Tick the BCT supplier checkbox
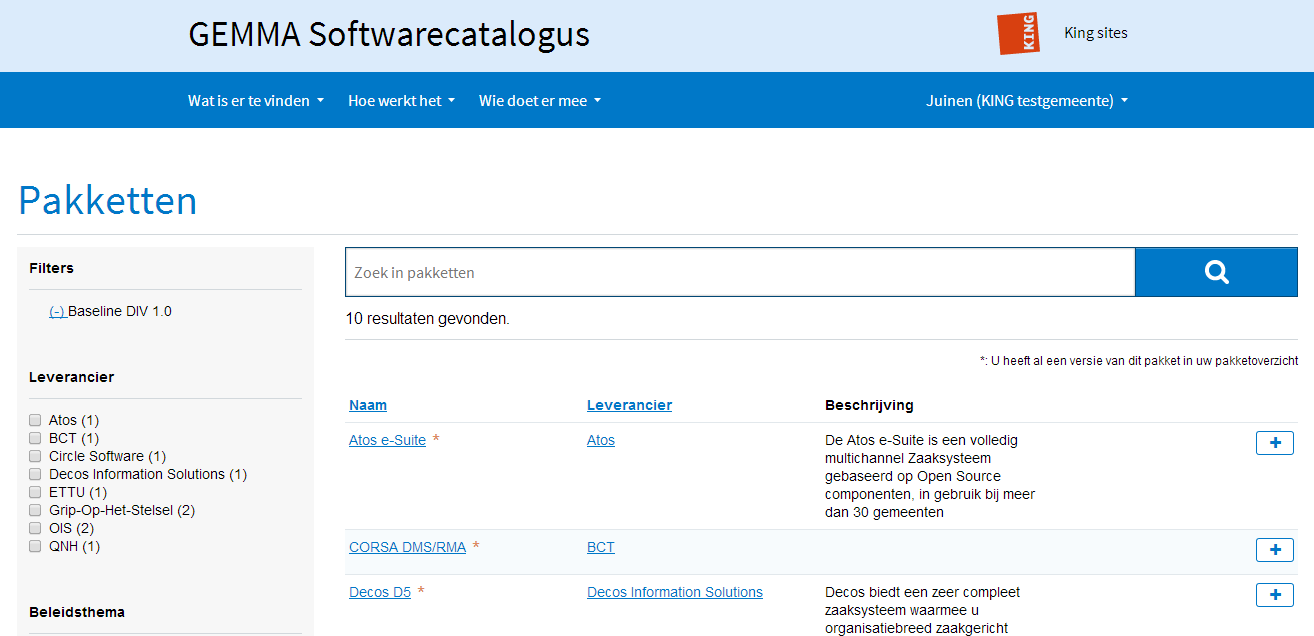The image size is (1314, 636). (x=35, y=438)
